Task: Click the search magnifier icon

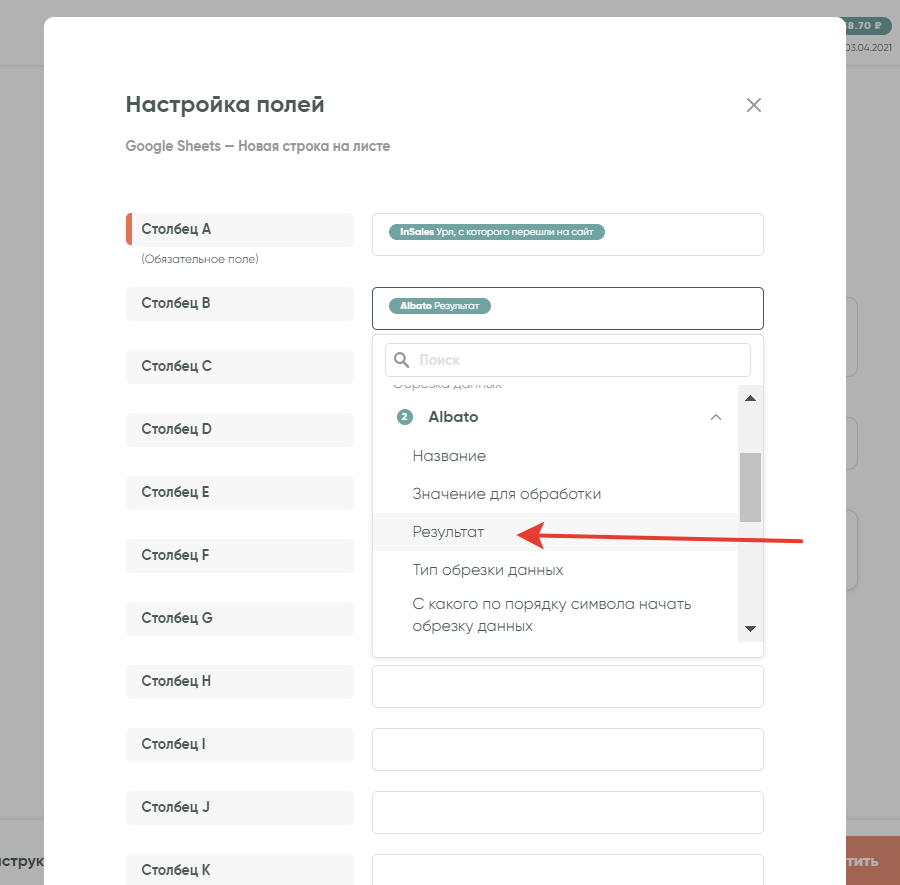Action: click(402, 360)
